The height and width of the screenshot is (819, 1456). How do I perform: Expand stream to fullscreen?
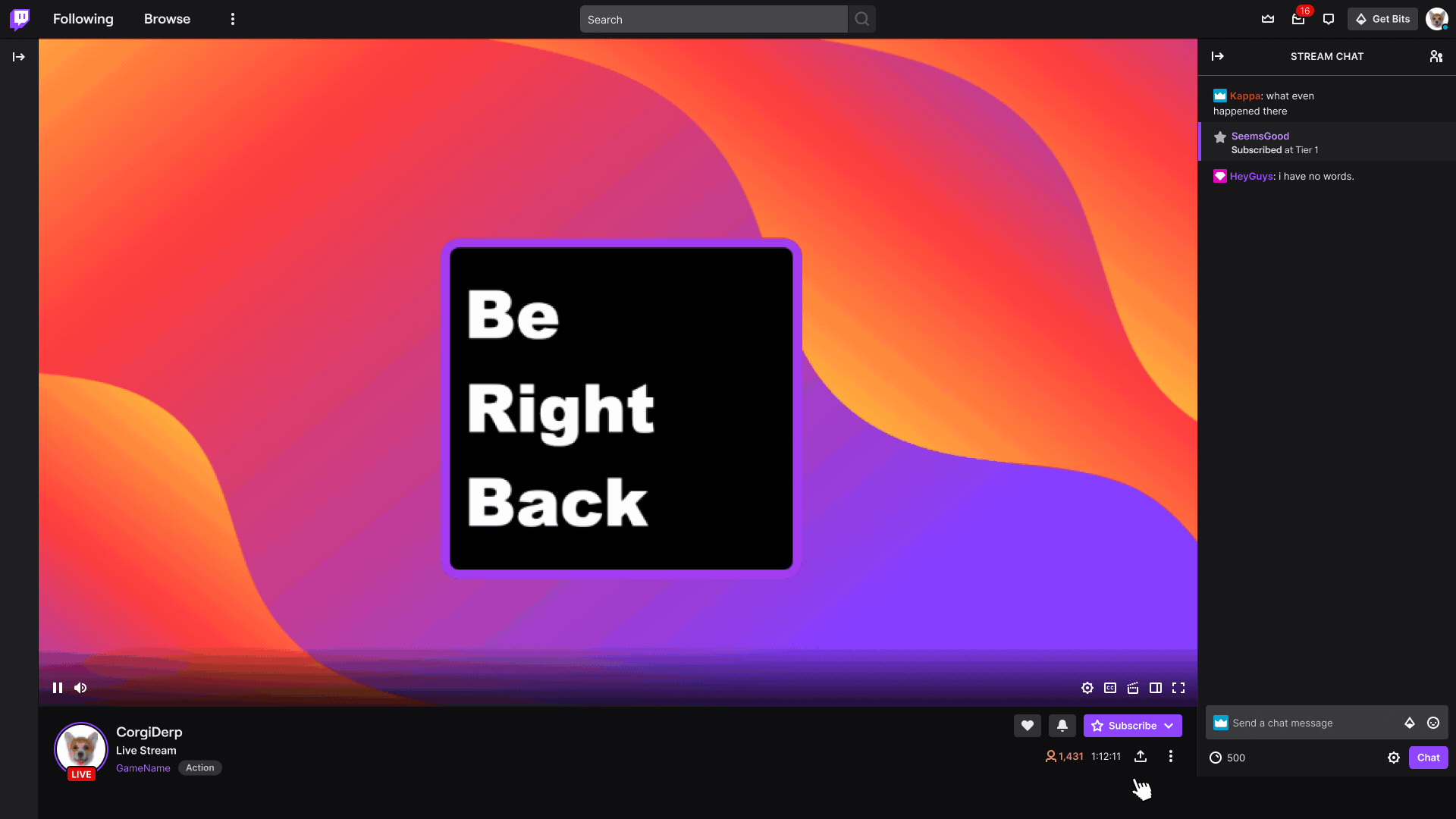pyautogui.click(x=1178, y=688)
